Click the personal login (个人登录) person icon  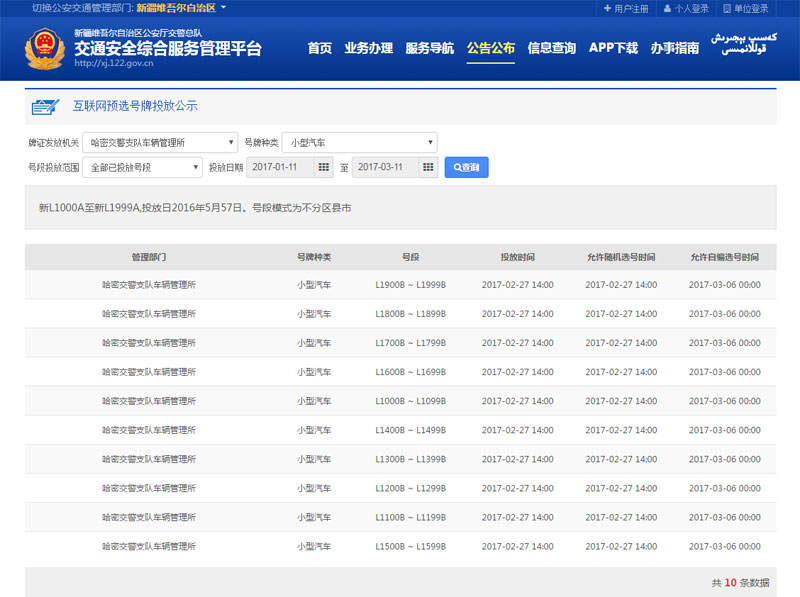tap(667, 8)
